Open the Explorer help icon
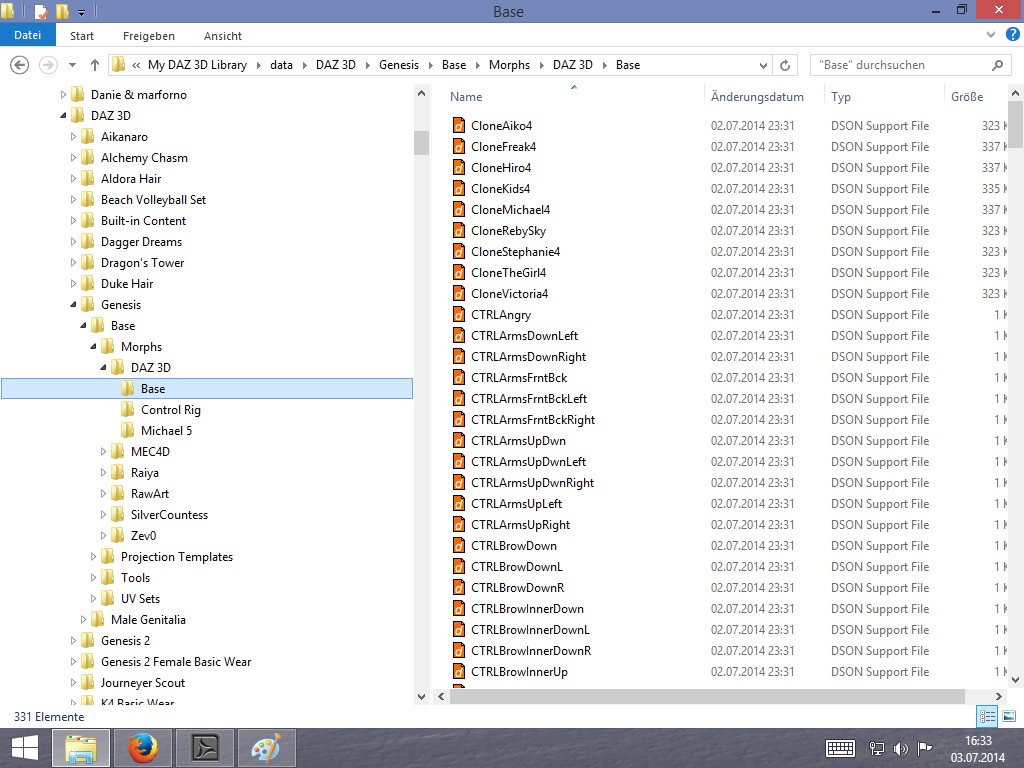This screenshot has height=768, width=1024. (x=1013, y=35)
